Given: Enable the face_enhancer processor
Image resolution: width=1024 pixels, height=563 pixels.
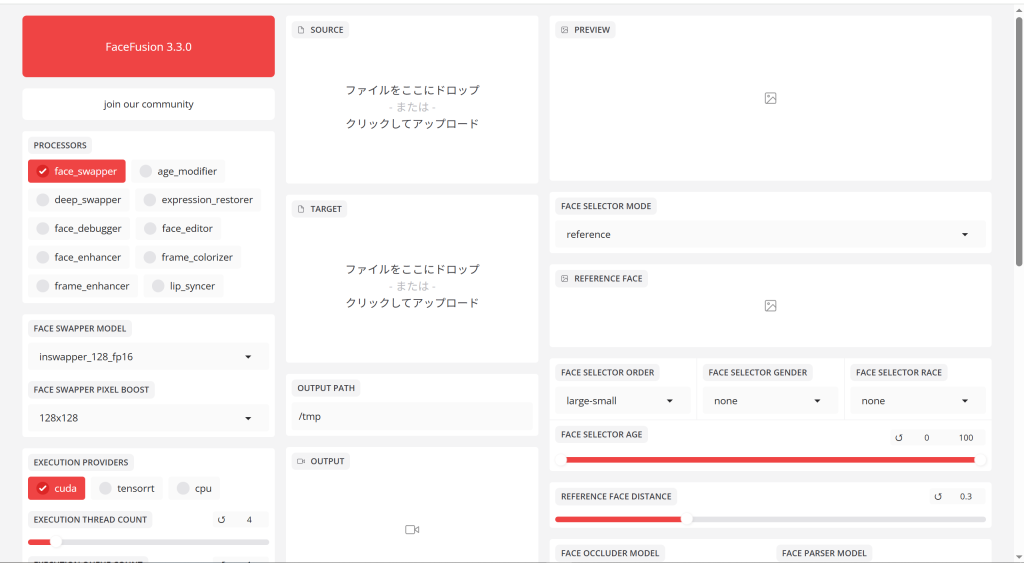Looking at the screenshot, I should point(78,257).
